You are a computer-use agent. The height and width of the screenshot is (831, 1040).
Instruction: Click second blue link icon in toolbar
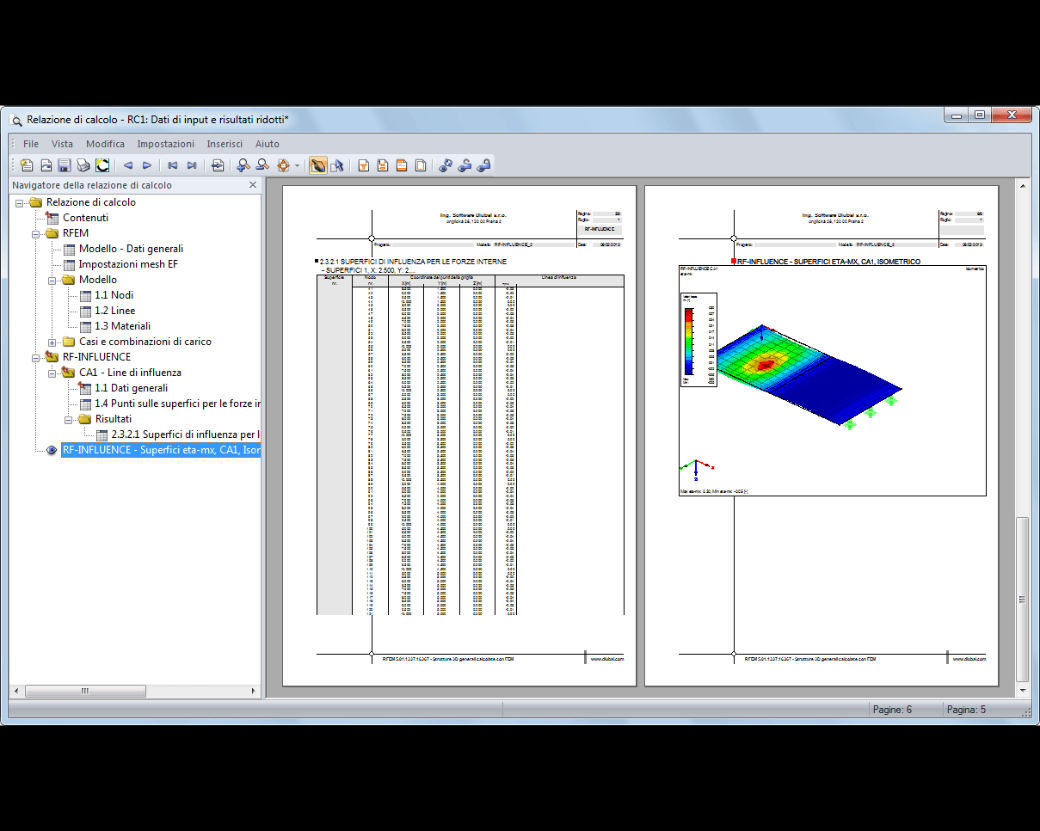tap(465, 165)
